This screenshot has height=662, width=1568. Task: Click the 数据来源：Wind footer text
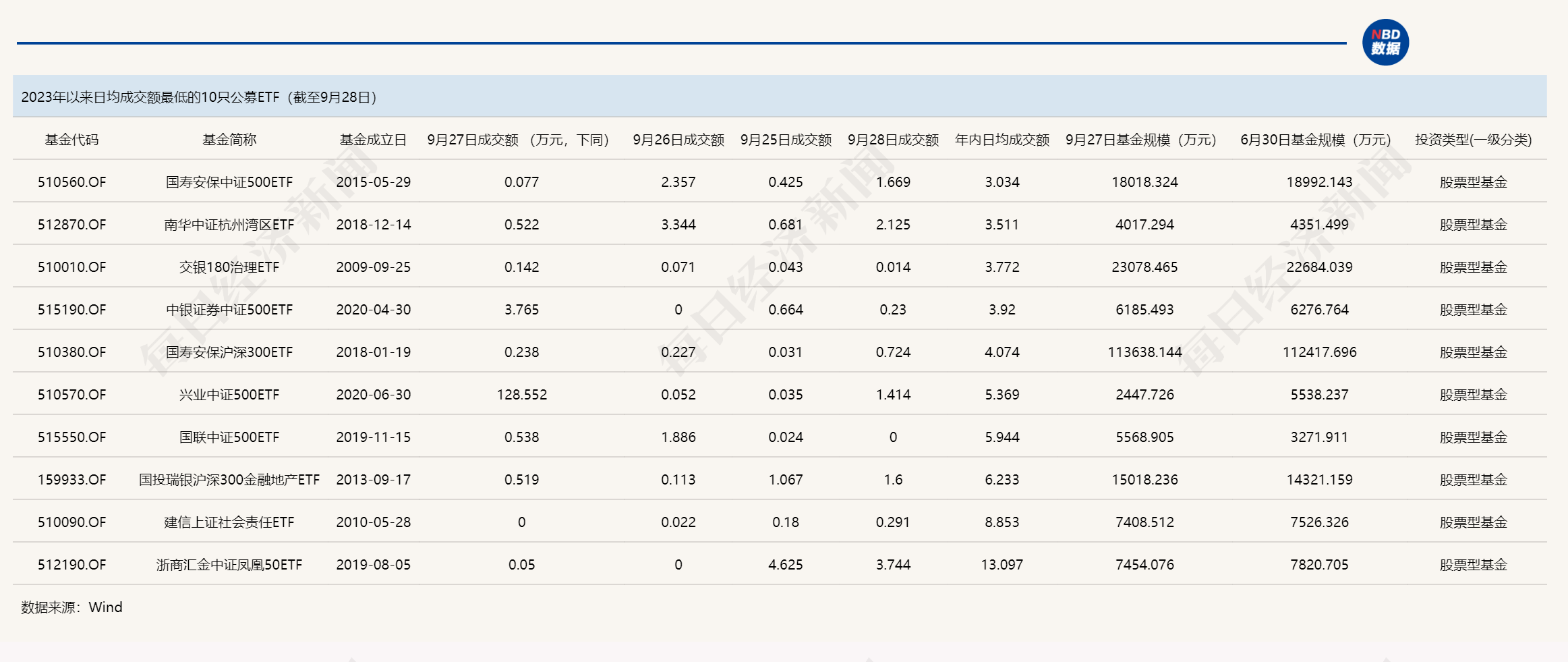click(71, 607)
